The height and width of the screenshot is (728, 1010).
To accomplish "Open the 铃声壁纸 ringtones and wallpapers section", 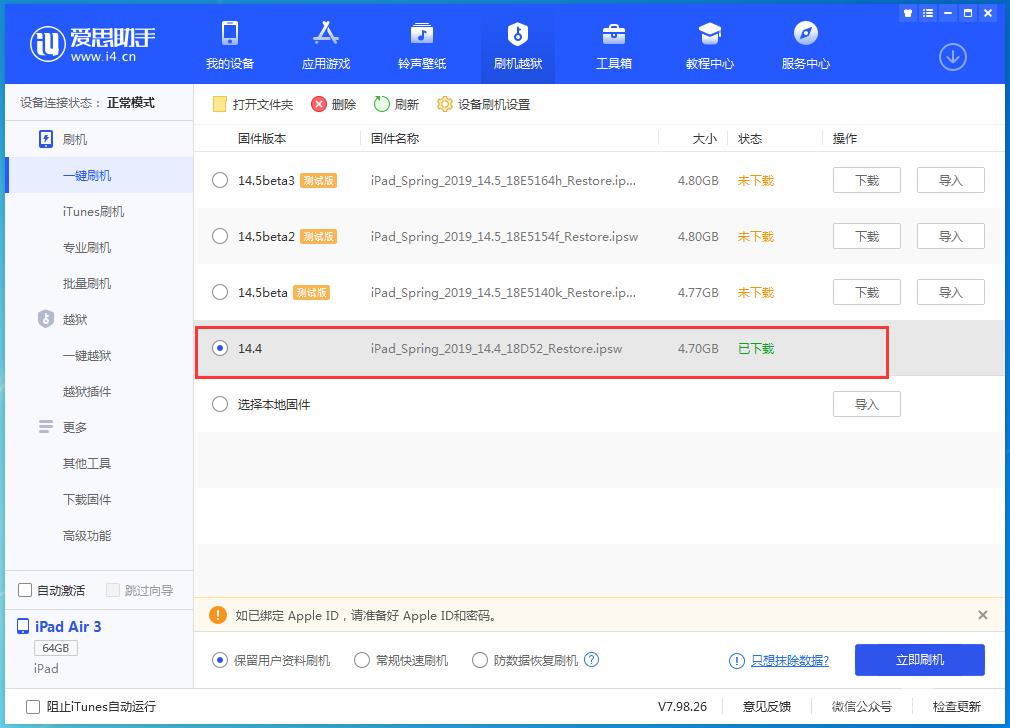I will click(x=422, y=44).
